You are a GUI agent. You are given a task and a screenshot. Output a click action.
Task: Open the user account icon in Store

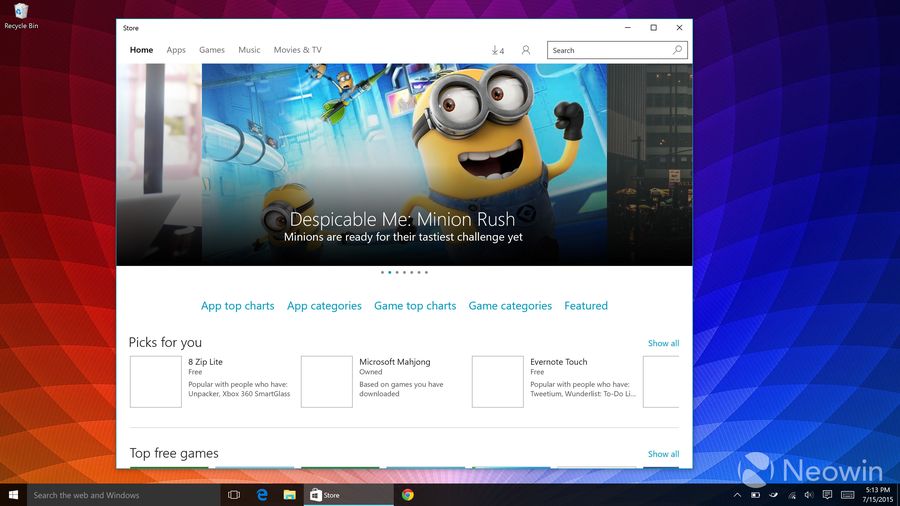tap(526, 50)
